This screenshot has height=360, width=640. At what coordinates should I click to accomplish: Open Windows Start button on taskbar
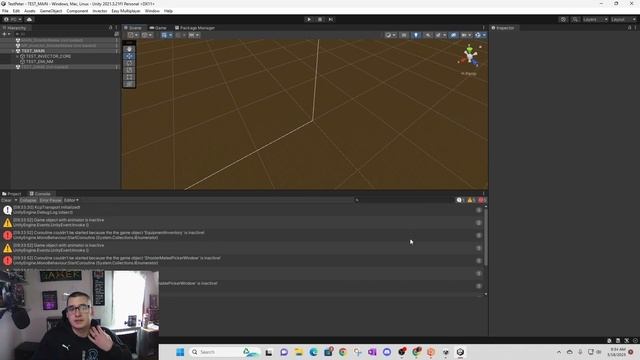click(180, 352)
